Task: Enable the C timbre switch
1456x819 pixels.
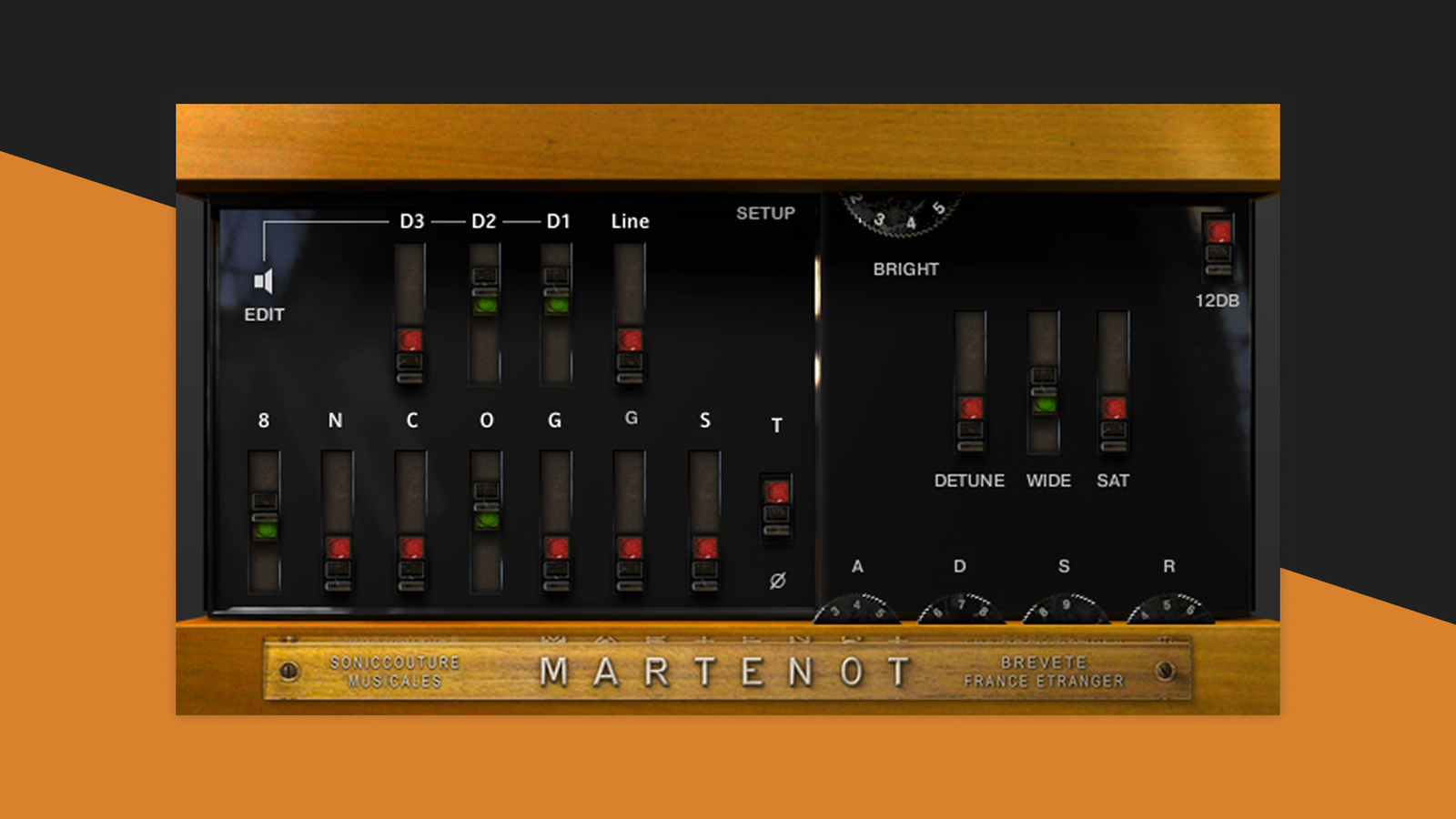Action: pyautogui.click(x=411, y=521)
